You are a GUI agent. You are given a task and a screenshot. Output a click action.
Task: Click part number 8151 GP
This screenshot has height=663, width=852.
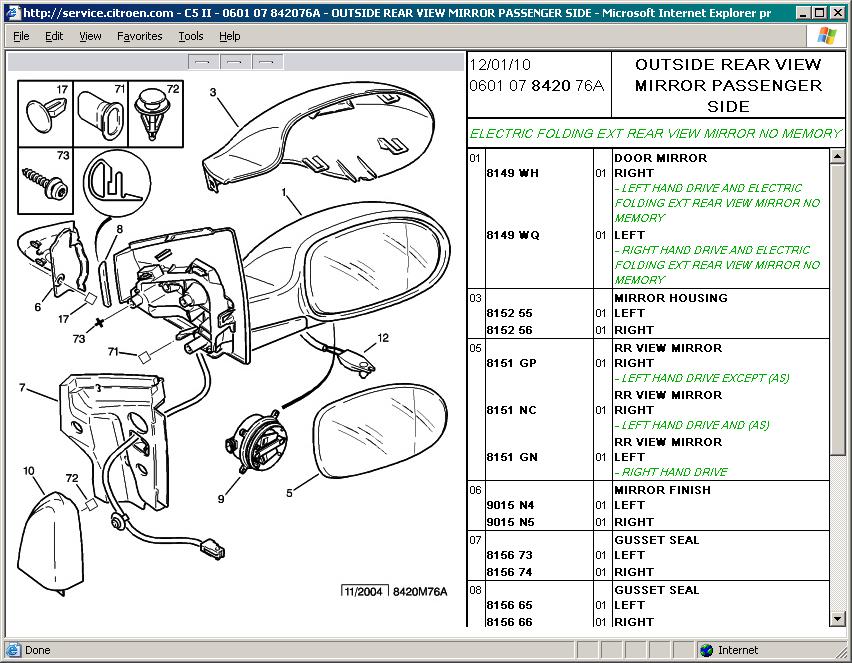pyautogui.click(x=511, y=363)
